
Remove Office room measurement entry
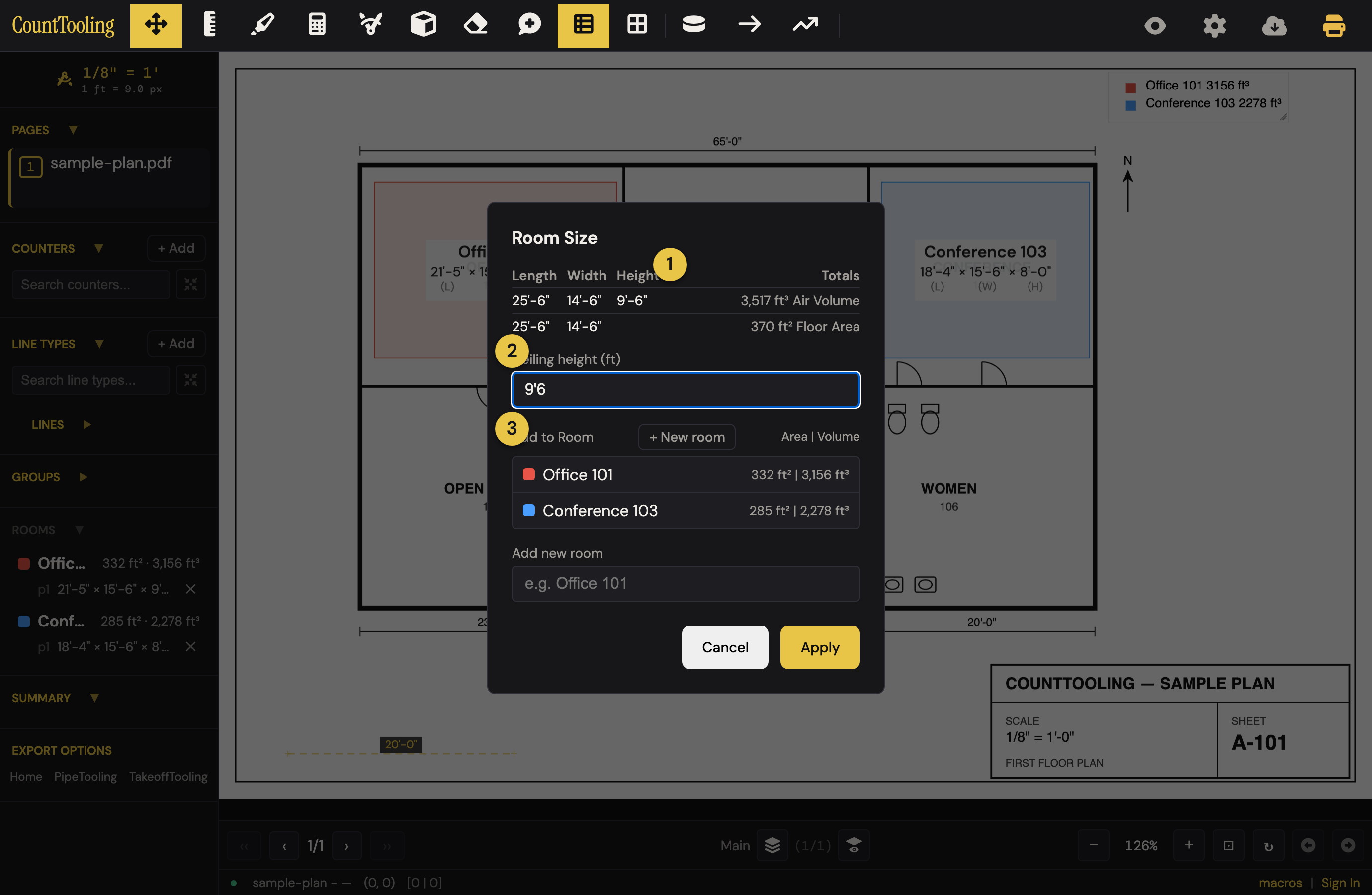pyautogui.click(x=191, y=589)
